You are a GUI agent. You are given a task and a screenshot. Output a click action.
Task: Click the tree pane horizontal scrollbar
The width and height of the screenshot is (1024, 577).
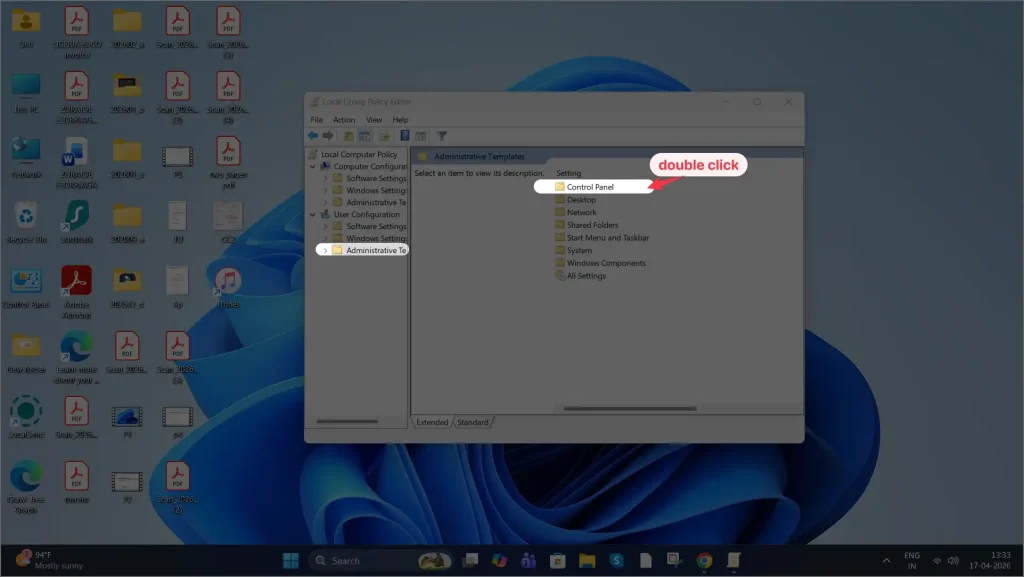347,421
